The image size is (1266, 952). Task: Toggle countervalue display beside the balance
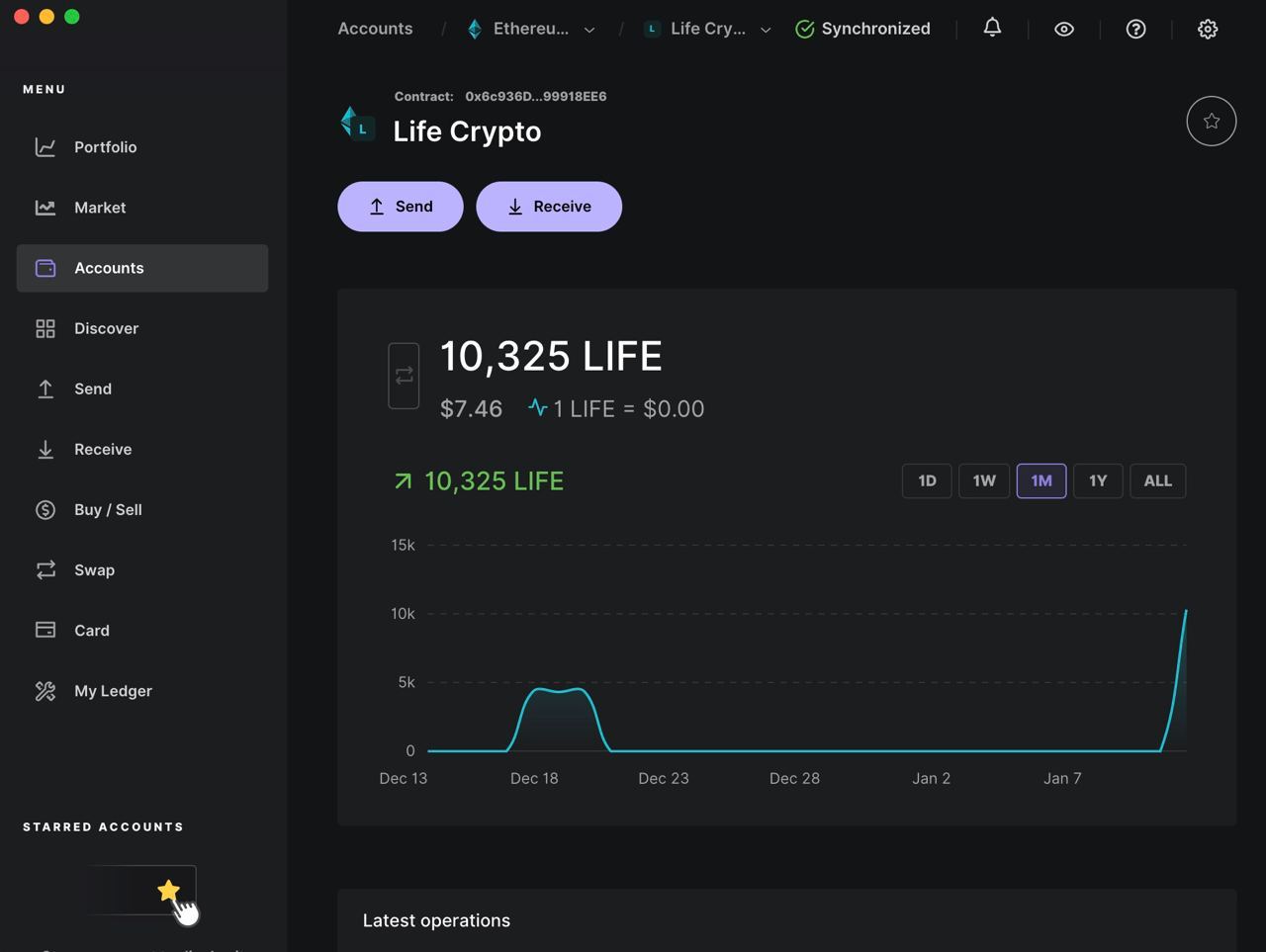pos(404,376)
